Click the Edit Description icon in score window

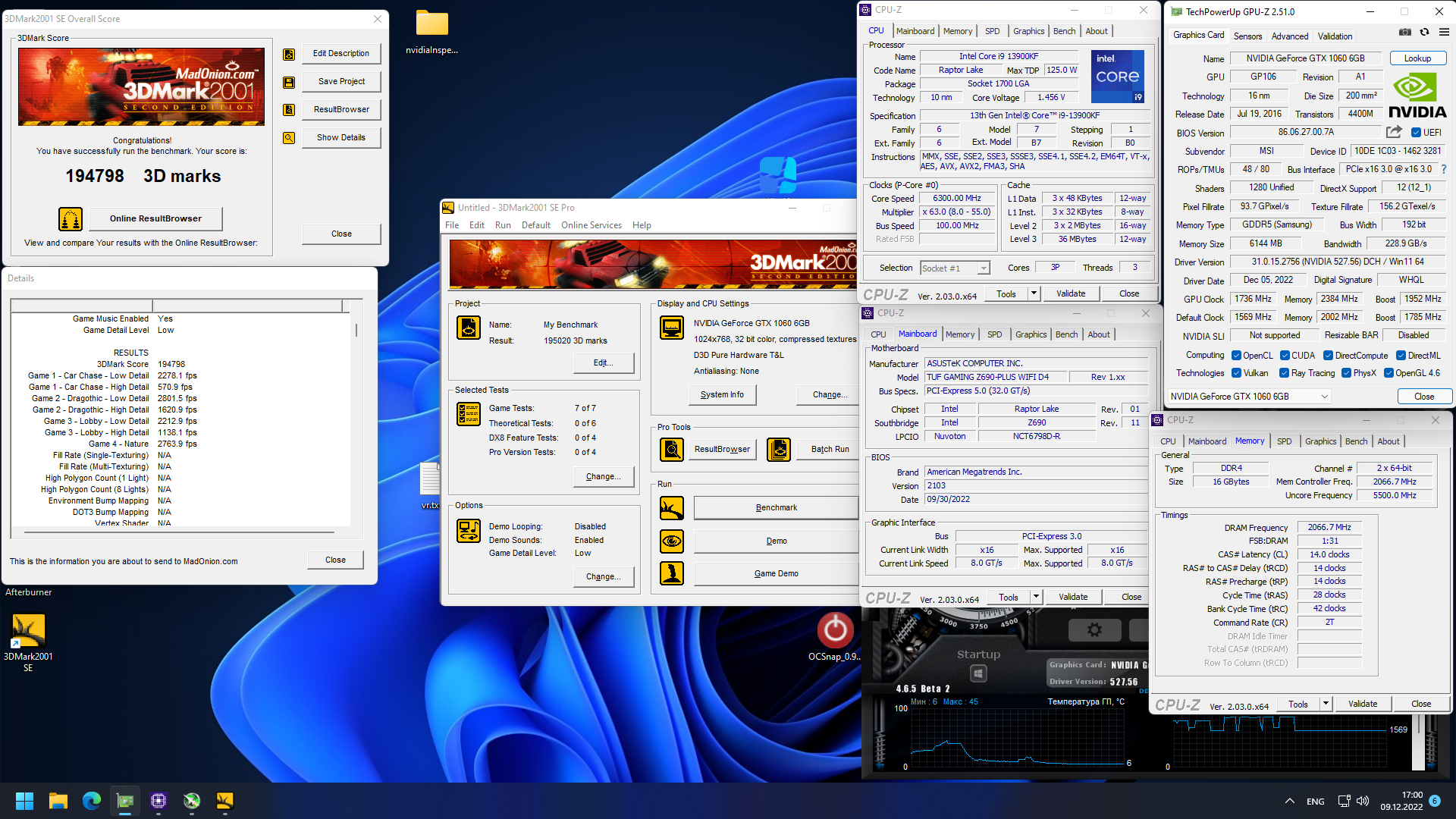289,54
